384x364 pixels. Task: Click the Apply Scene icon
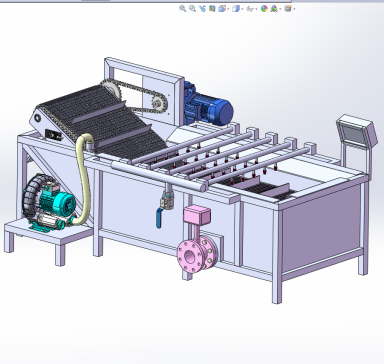click(x=274, y=9)
